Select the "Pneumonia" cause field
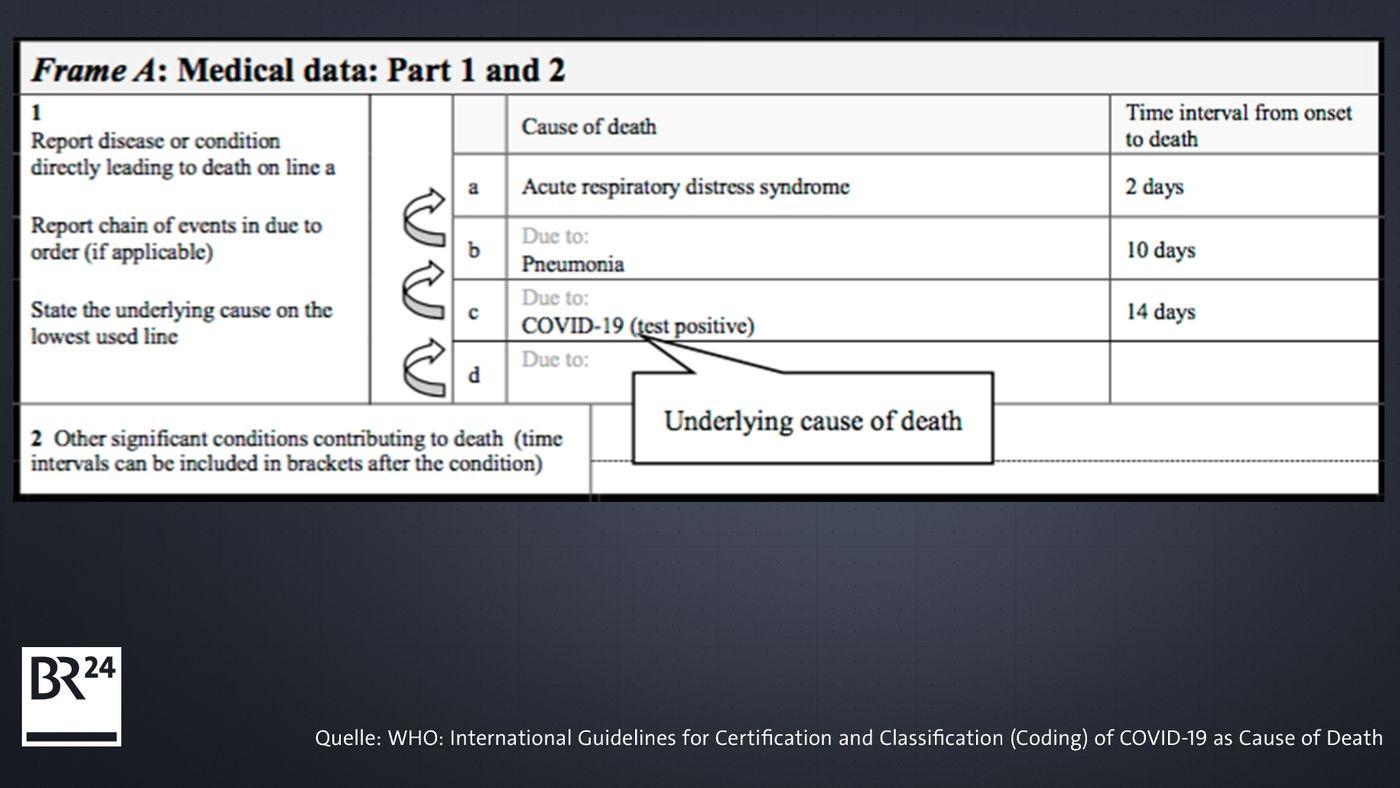This screenshot has width=1400, height=788. (572, 264)
